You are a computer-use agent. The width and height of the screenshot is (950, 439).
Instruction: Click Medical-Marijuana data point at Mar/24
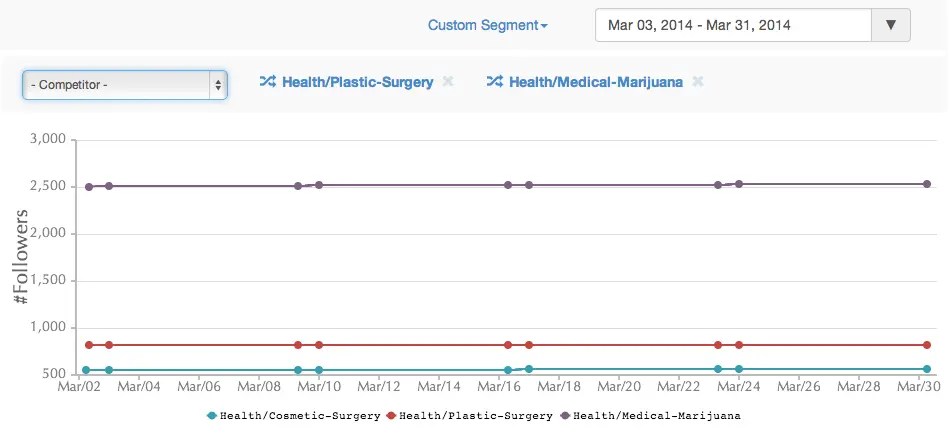coord(739,184)
